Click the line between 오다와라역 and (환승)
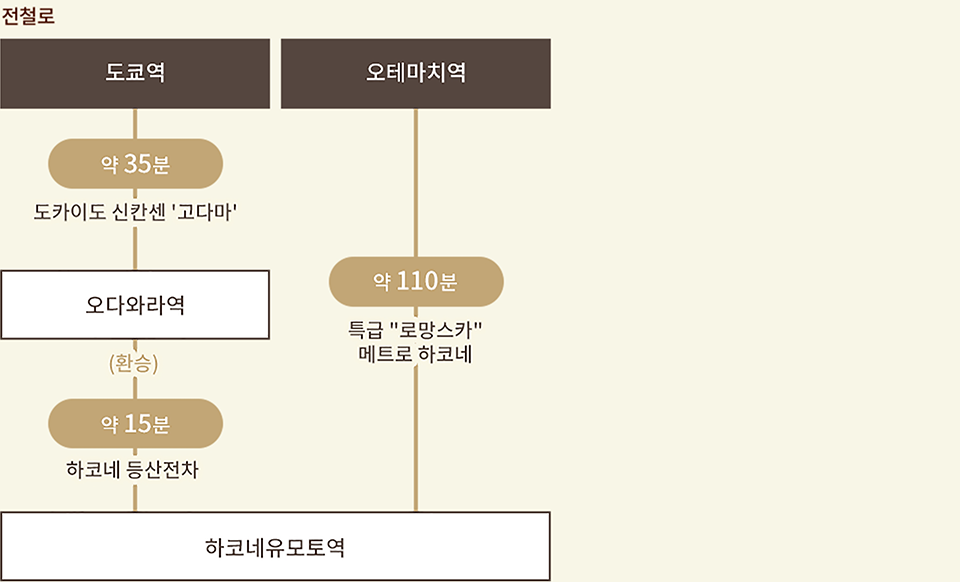This screenshot has height=582, width=960. point(135,346)
